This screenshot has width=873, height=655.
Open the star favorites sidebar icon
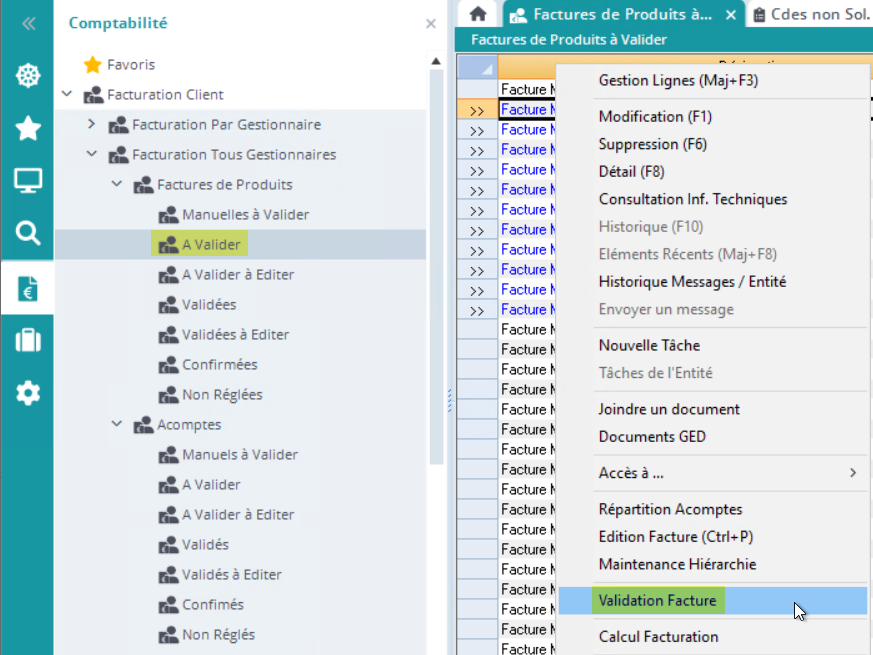(x=27, y=128)
